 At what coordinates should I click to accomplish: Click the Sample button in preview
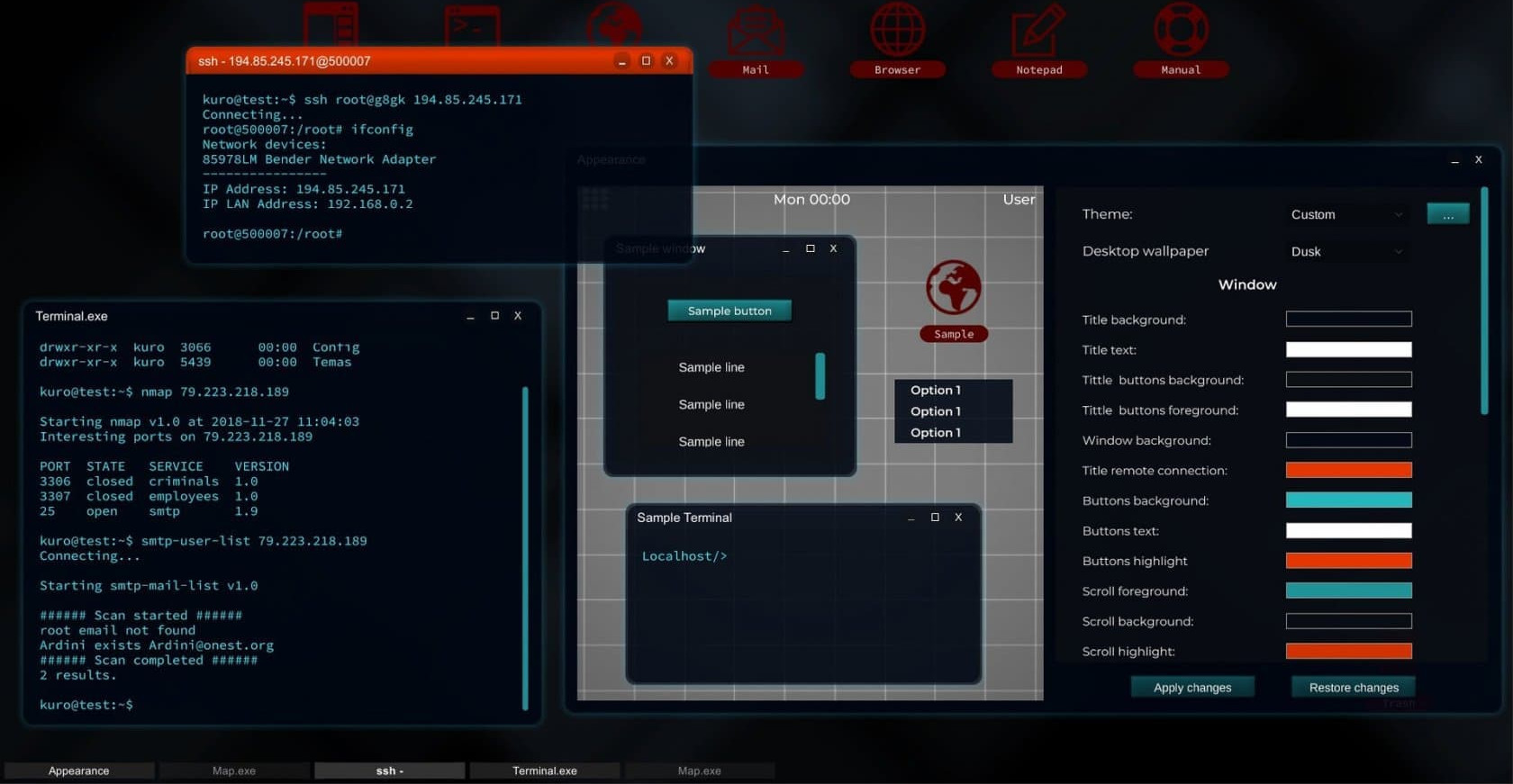click(729, 311)
